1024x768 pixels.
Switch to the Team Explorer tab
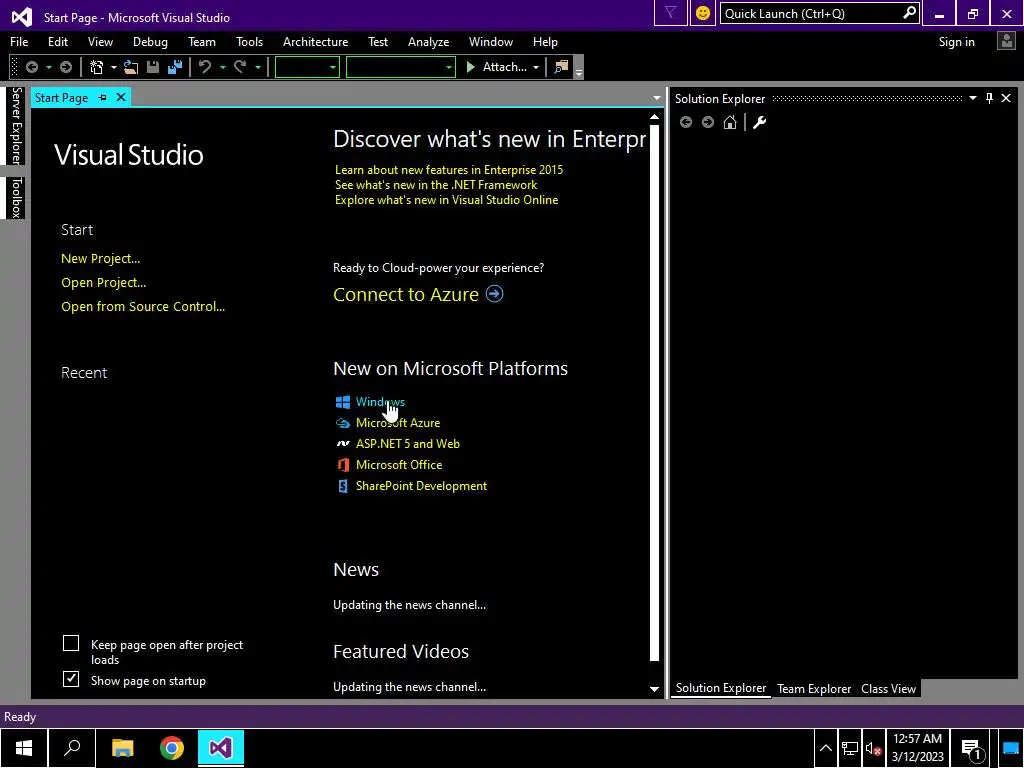point(814,688)
